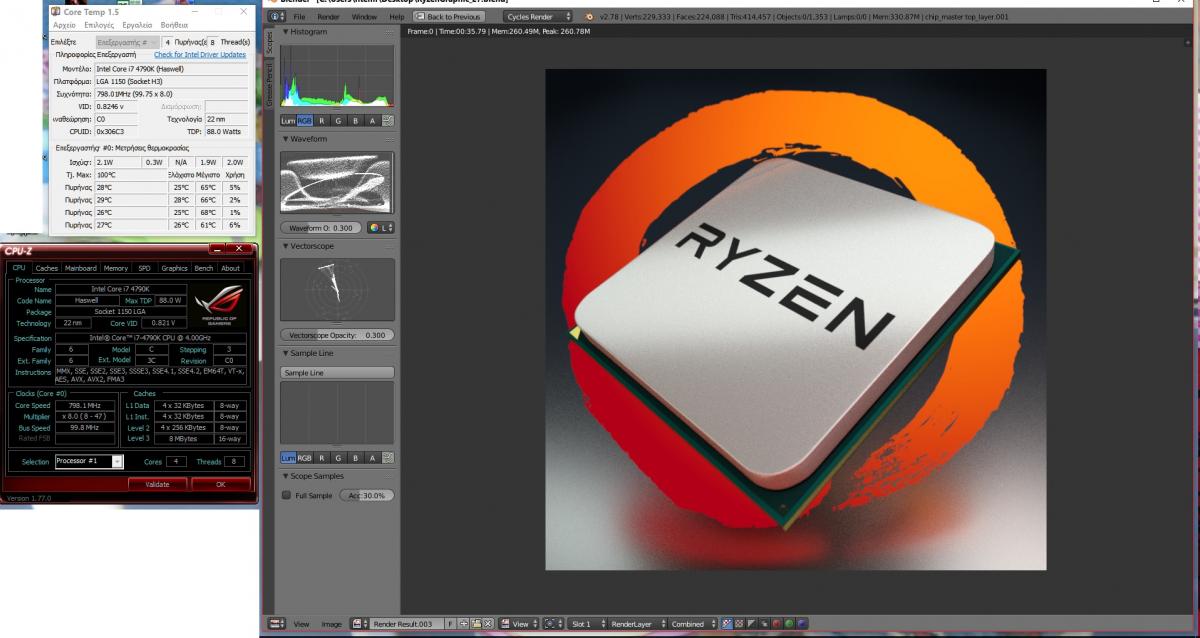Open the Combined render pass dropdown

pos(693,624)
